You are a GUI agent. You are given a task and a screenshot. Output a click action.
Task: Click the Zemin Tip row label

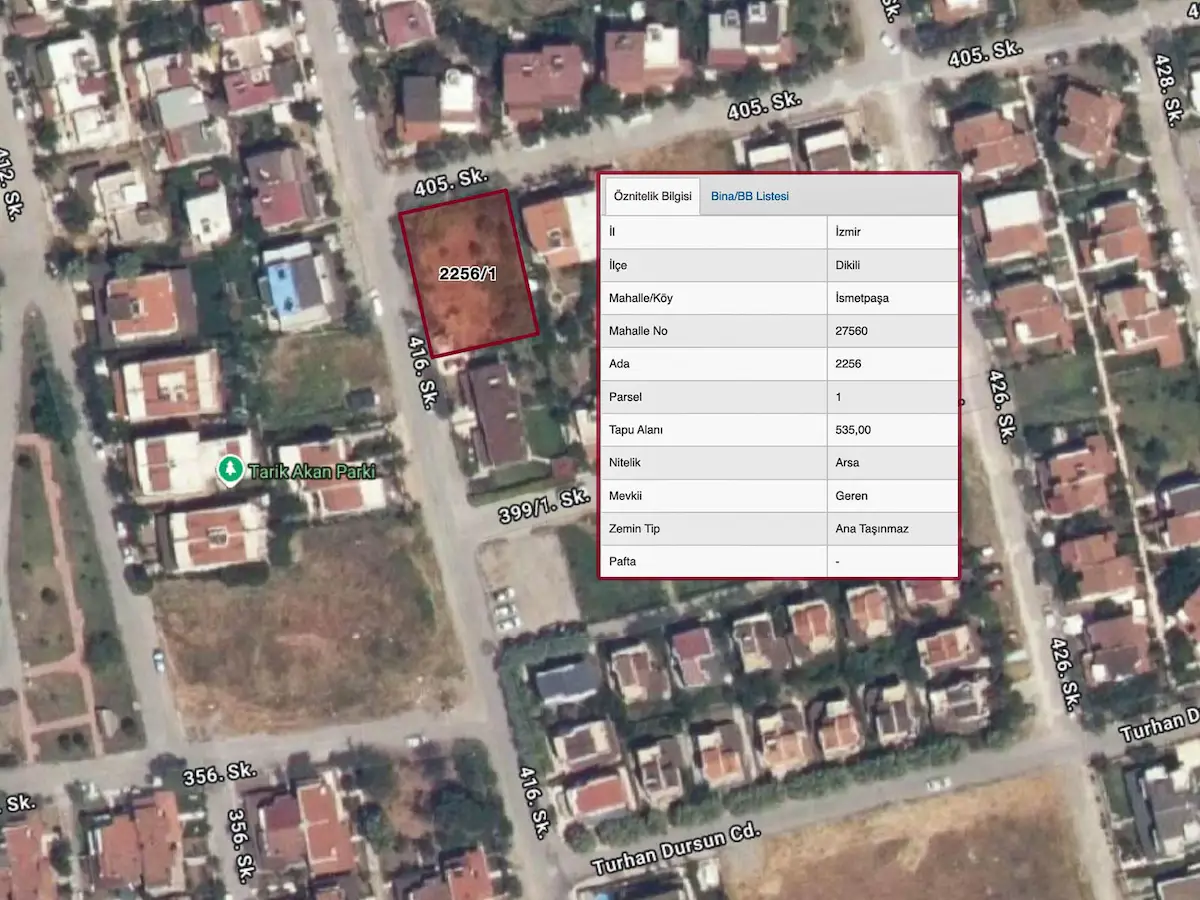click(x=634, y=529)
